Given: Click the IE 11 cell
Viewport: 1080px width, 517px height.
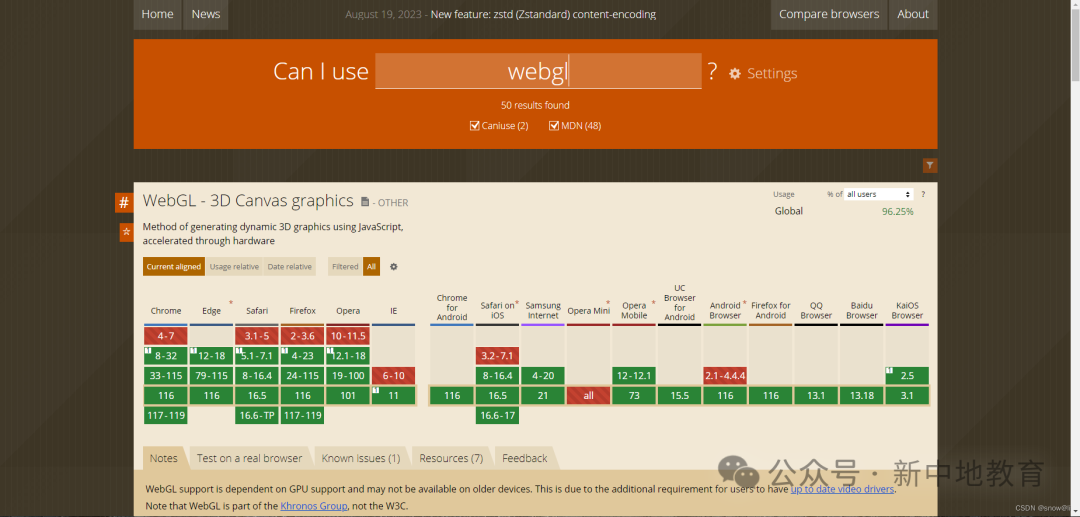Looking at the screenshot, I should [x=393, y=396].
